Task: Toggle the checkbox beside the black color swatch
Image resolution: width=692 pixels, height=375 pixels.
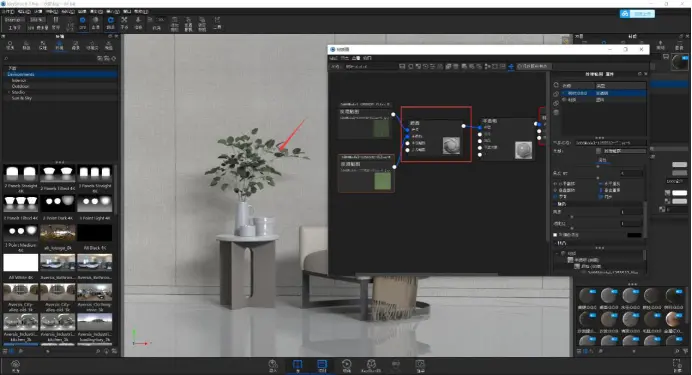Action: (555, 235)
